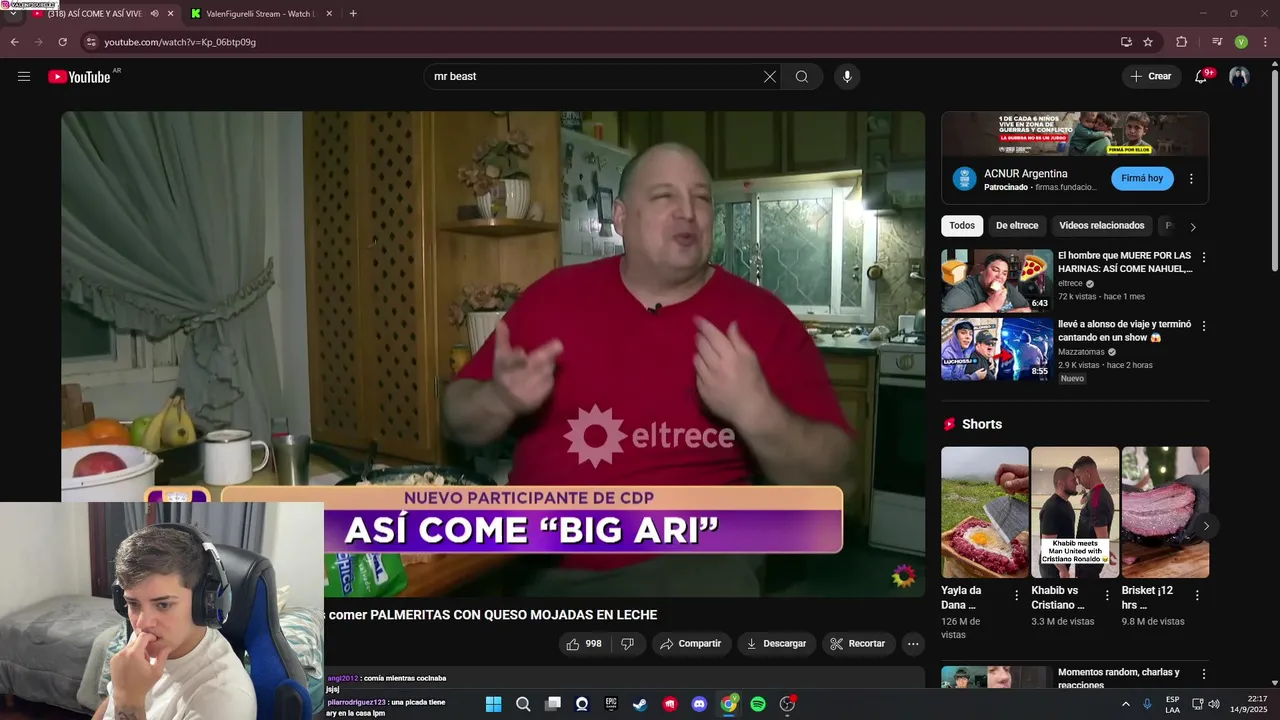Click the main video player
The width and height of the screenshot is (1280, 720).
(x=493, y=354)
